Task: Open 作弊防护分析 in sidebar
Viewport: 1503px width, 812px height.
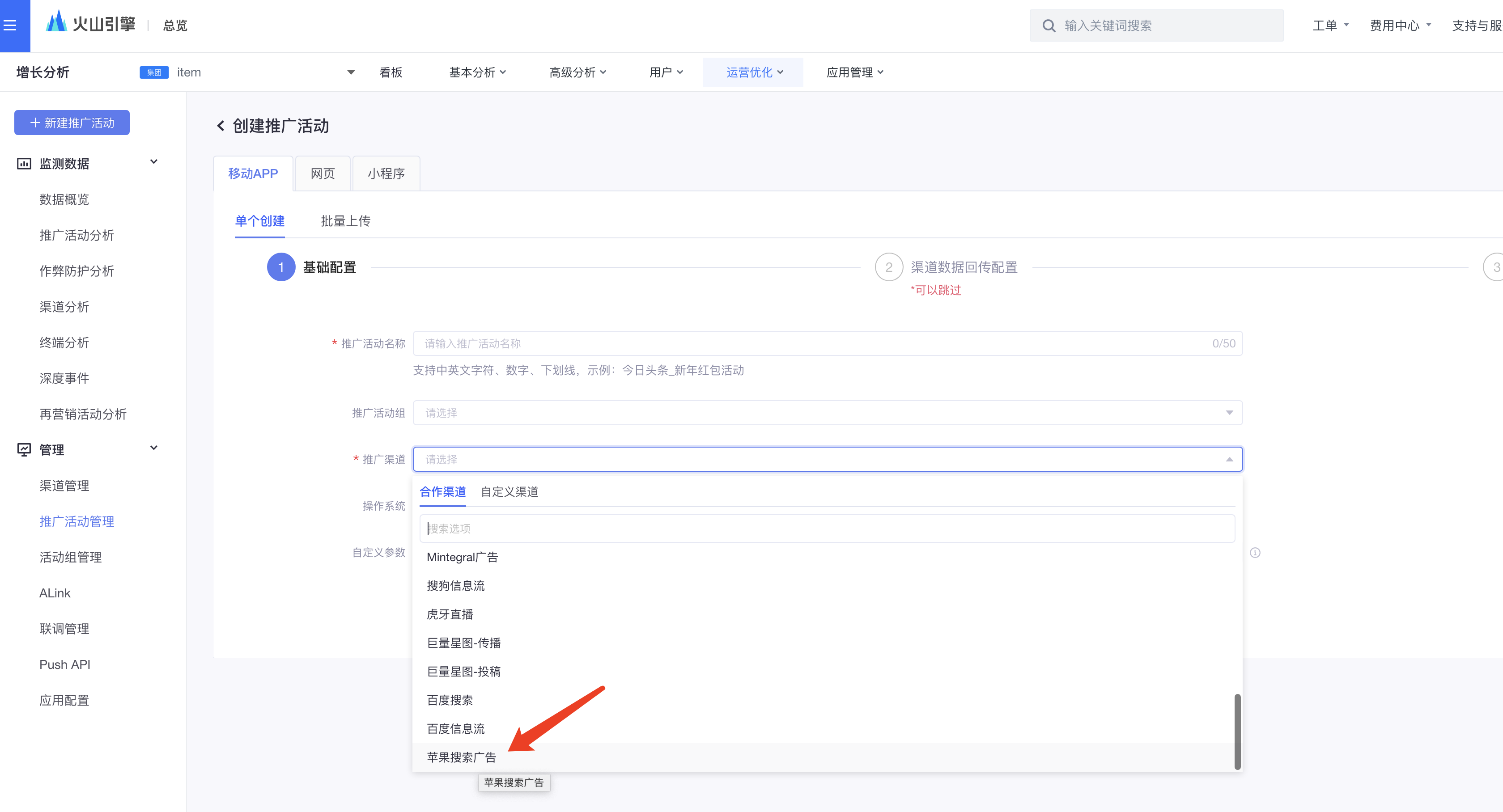Action: [x=76, y=271]
